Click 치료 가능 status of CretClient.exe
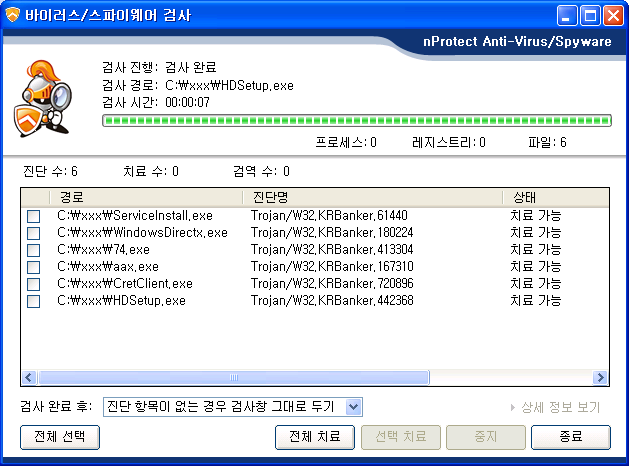This screenshot has height=466, width=629. coord(536,284)
